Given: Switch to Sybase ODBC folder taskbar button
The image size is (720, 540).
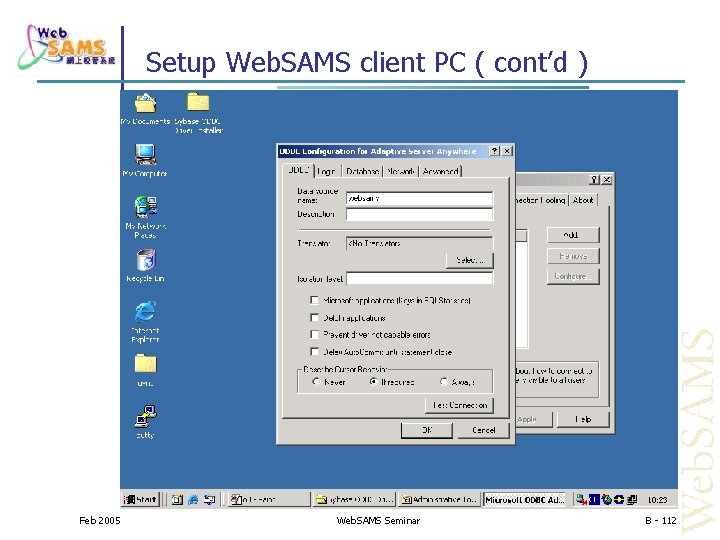Looking at the screenshot, I should (354, 500).
